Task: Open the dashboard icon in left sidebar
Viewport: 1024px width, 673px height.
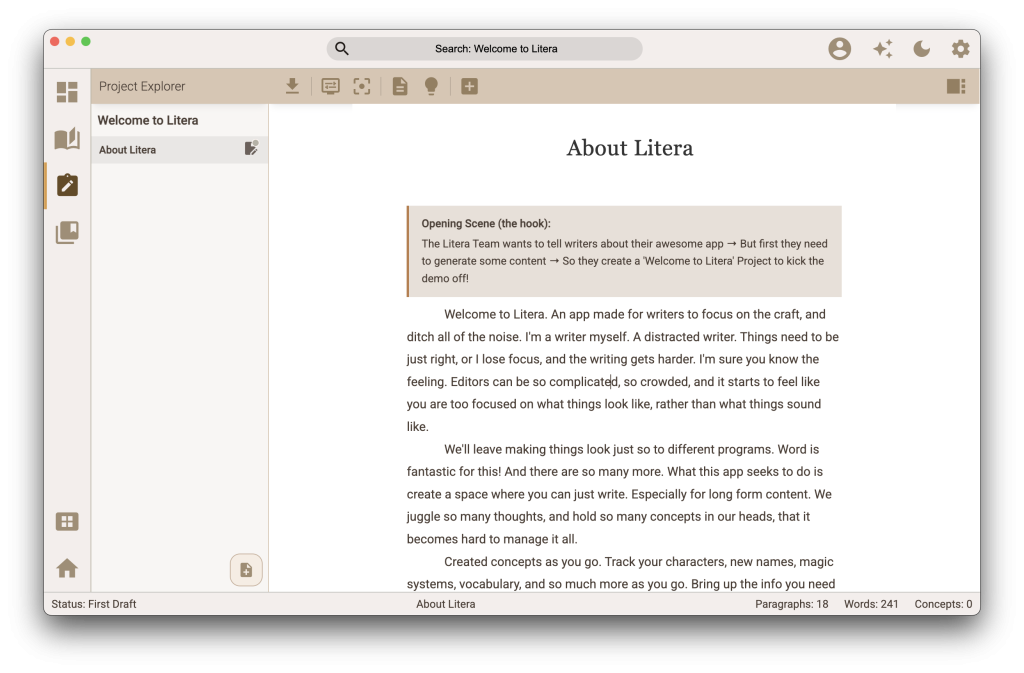Action: 67,92
